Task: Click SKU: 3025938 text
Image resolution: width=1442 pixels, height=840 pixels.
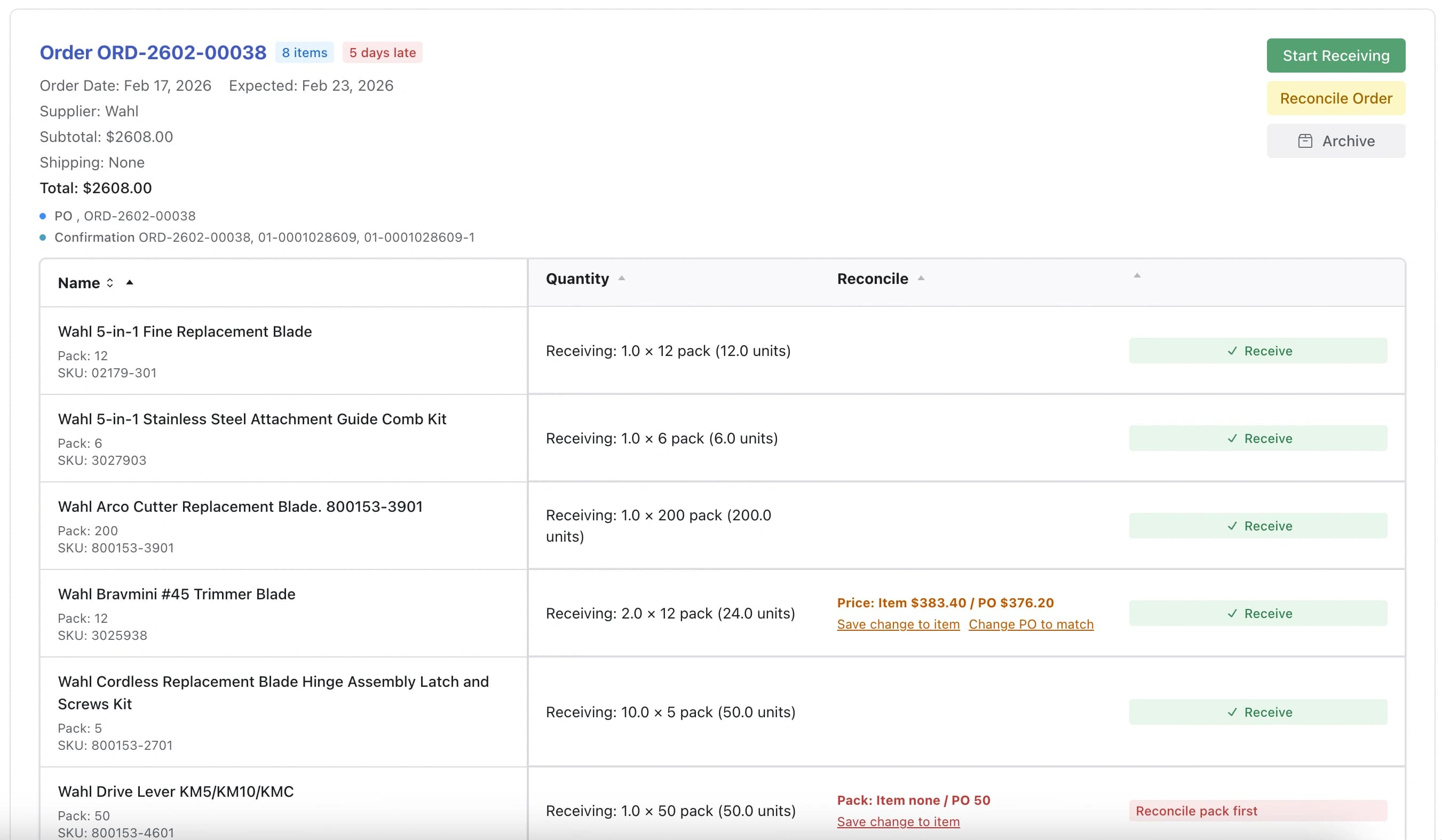Action: (102, 635)
